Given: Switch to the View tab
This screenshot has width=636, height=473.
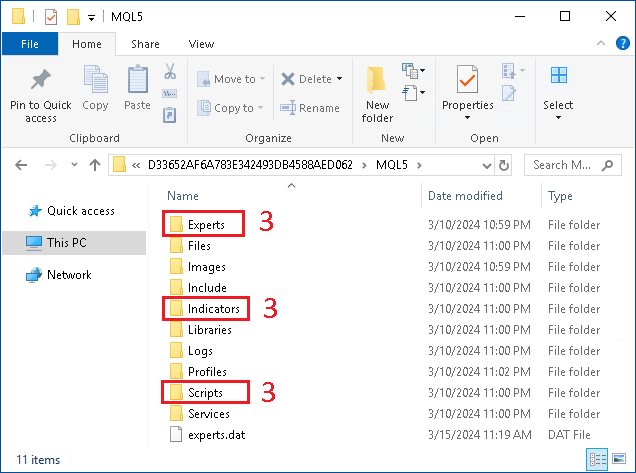Looking at the screenshot, I should (201, 44).
